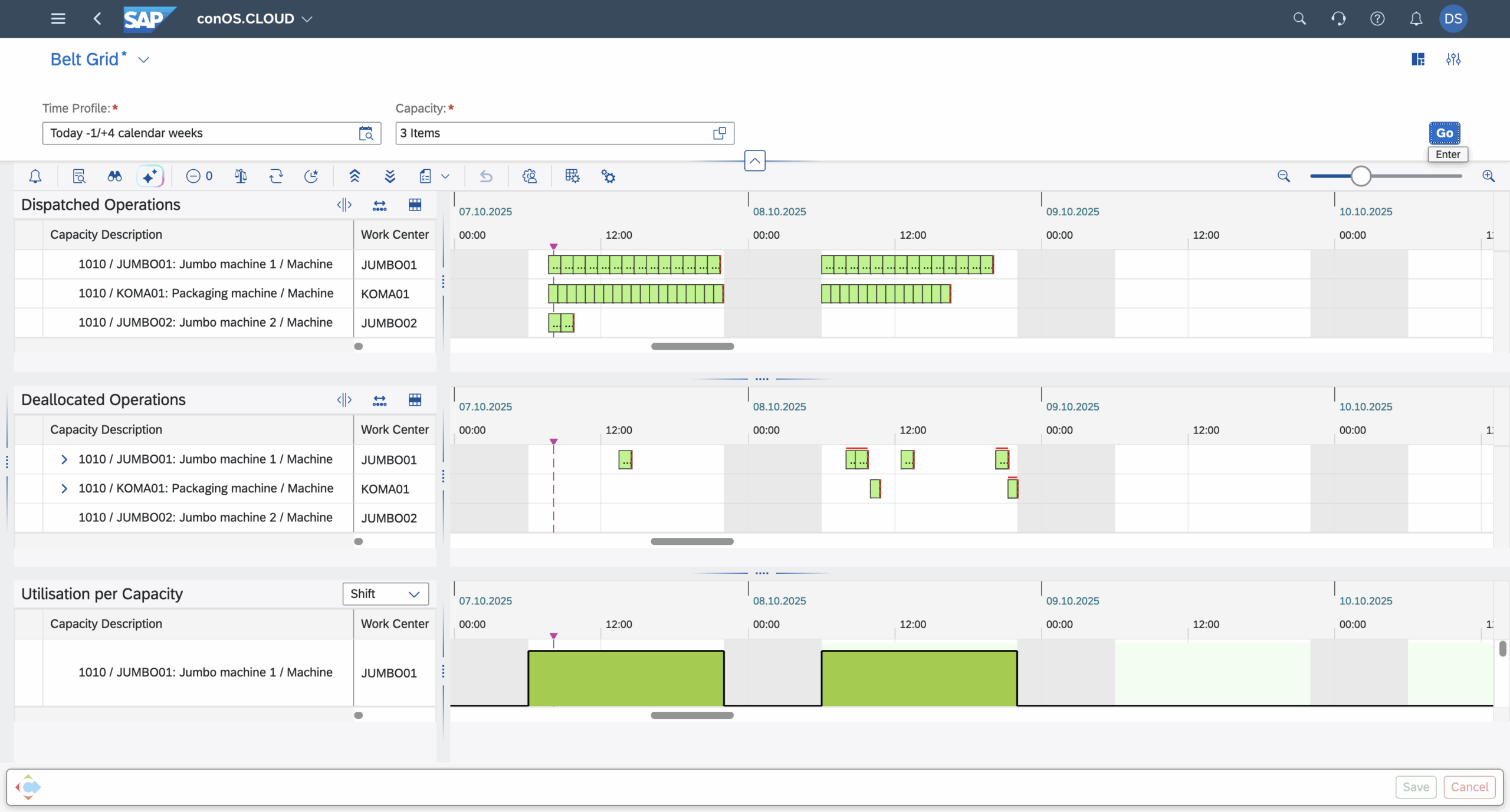This screenshot has height=812, width=1510.
Task: Toggle Dispatched Operations table view icon
Action: pyautogui.click(x=415, y=205)
